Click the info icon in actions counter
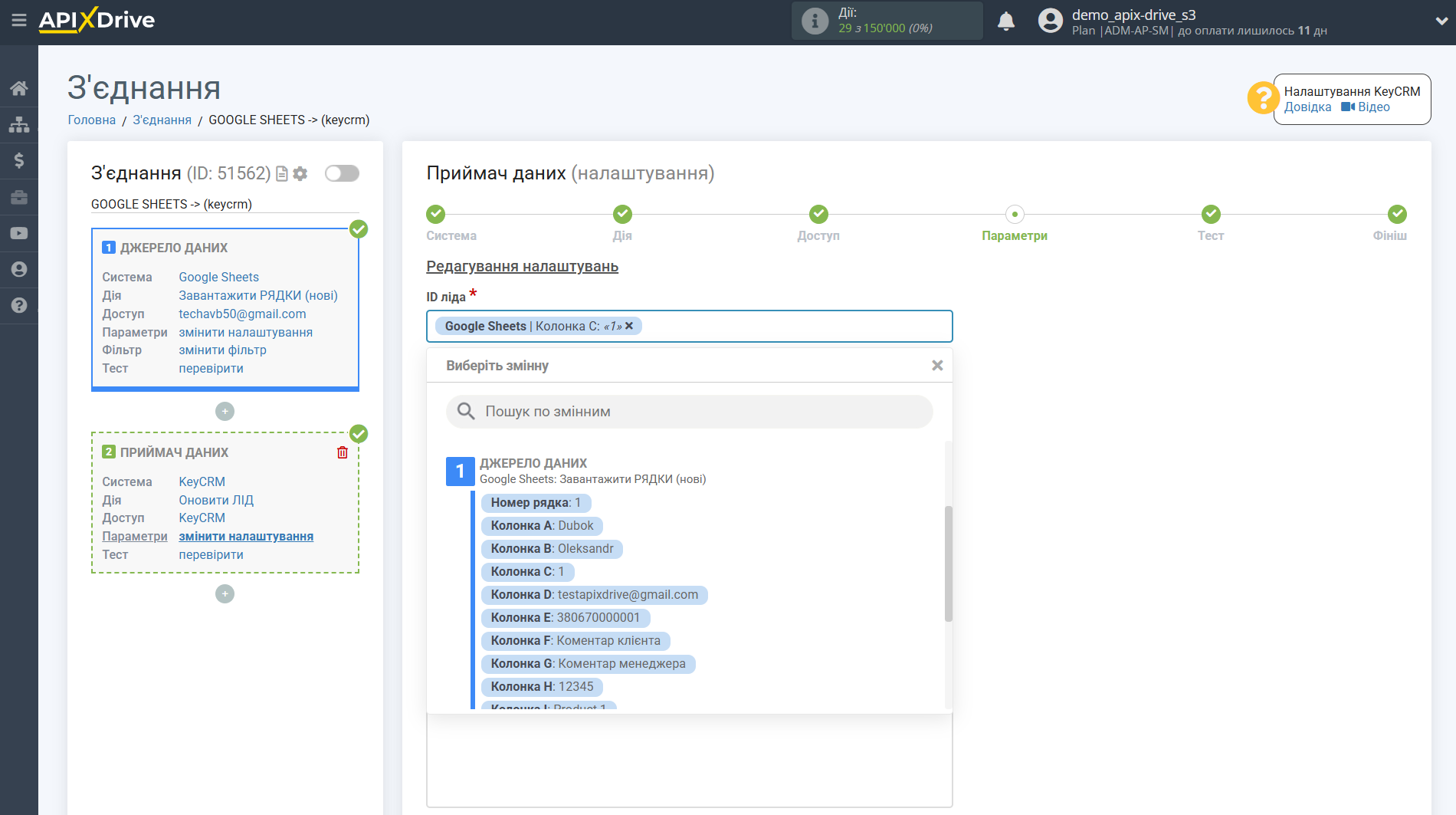Screen dimensions: 1456x815 pyautogui.click(x=815, y=21)
